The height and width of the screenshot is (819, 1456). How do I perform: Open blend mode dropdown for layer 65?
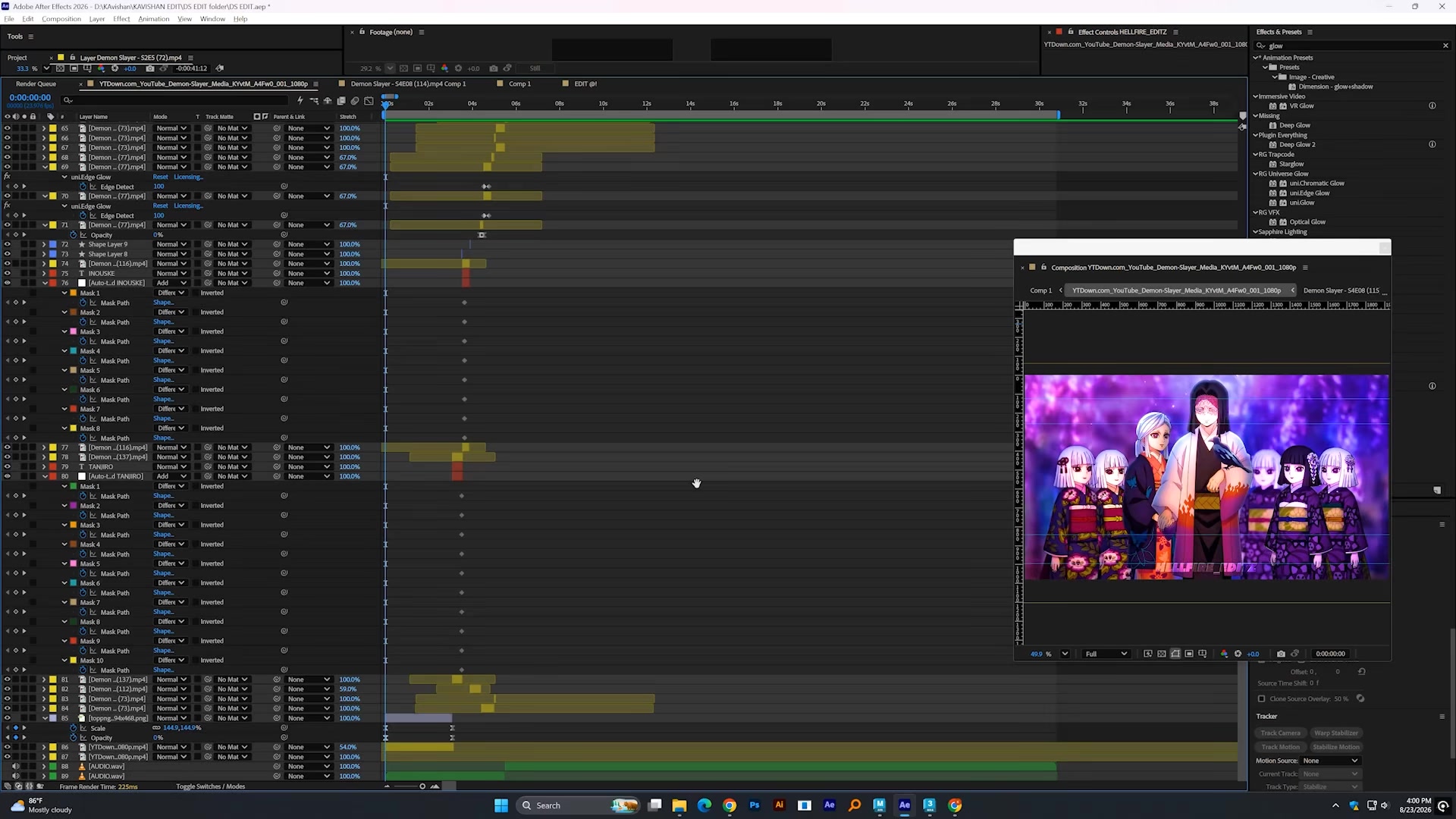[171, 128]
